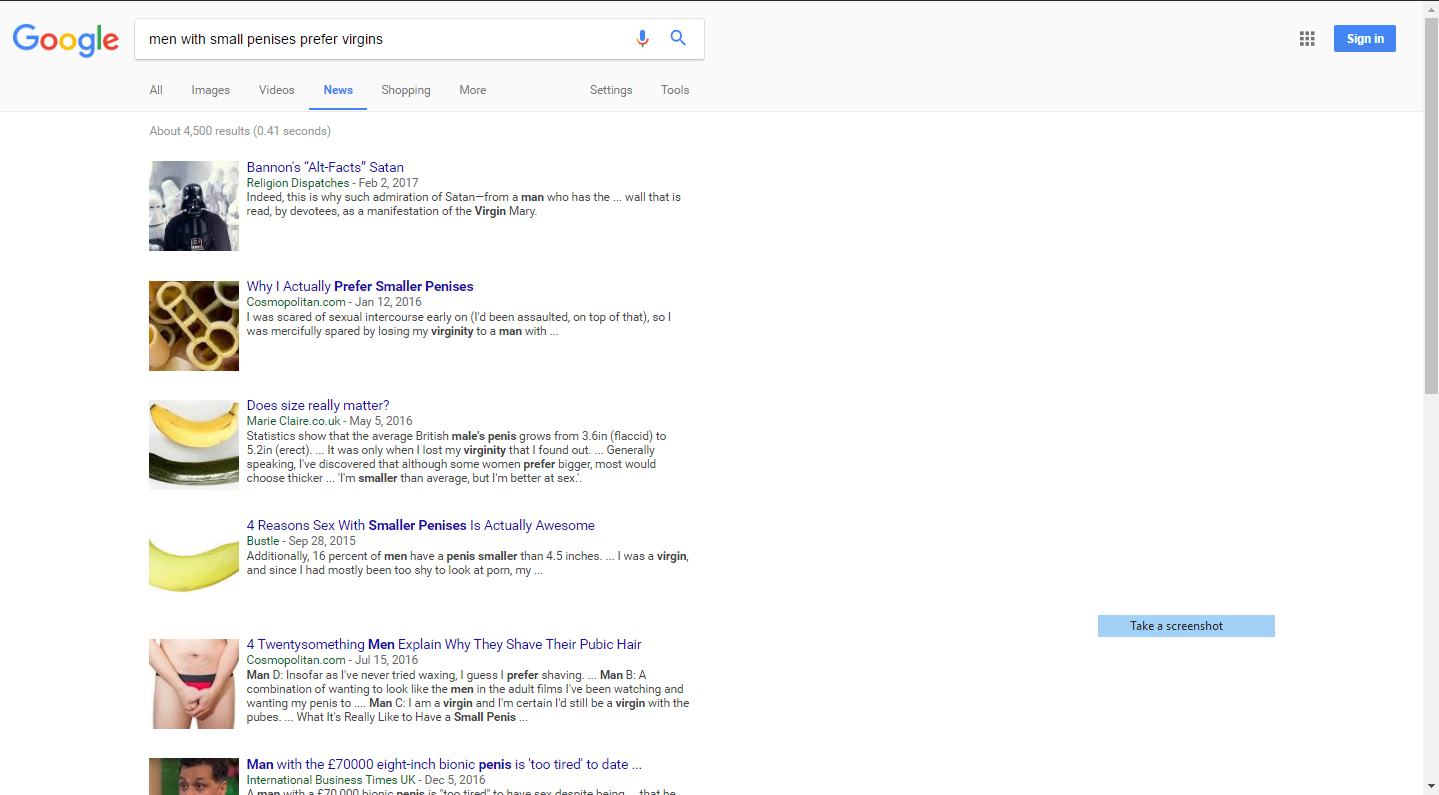1439x795 pixels.
Task: Click the scrollbar down arrow
Action: pyautogui.click(x=1431, y=786)
